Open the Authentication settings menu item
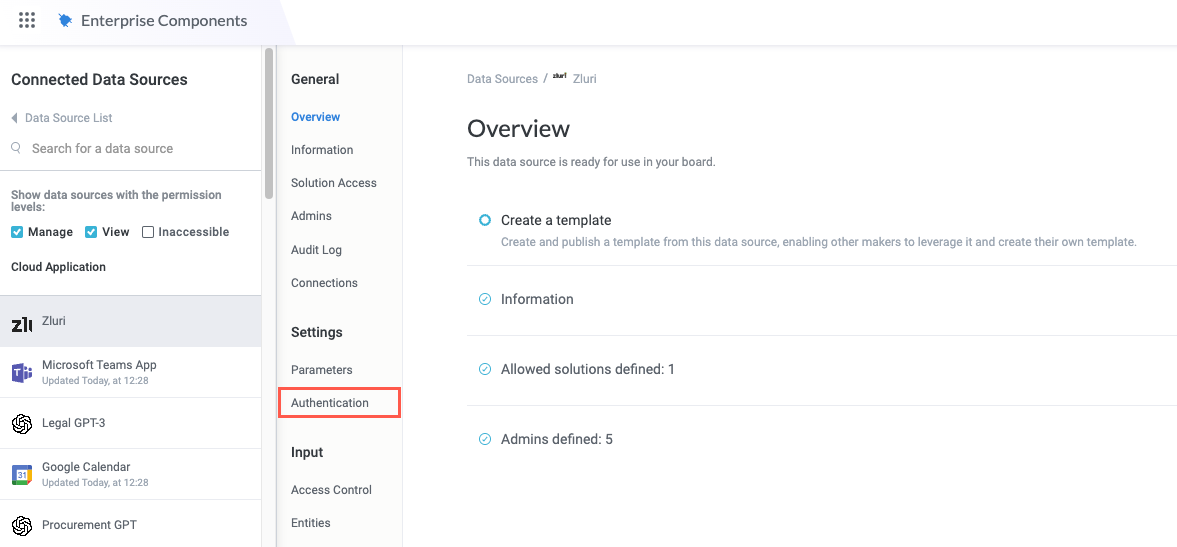 click(x=330, y=403)
